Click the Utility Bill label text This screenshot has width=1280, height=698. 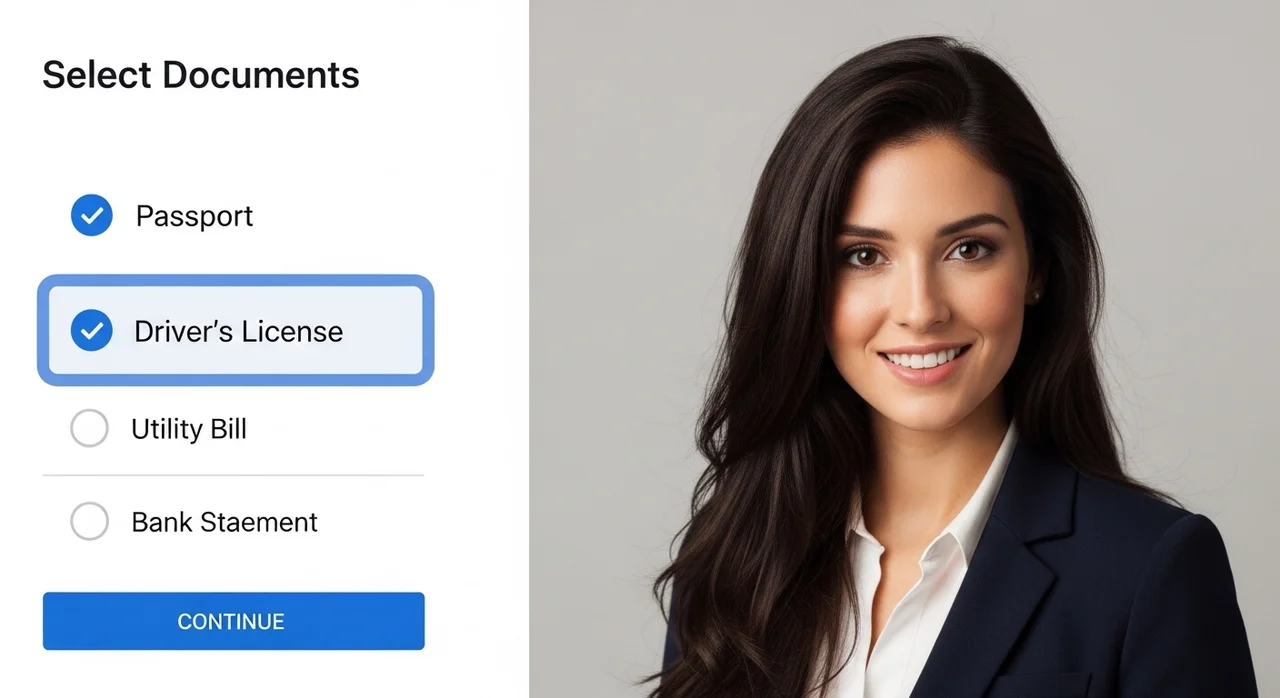pyautogui.click(x=189, y=429)
